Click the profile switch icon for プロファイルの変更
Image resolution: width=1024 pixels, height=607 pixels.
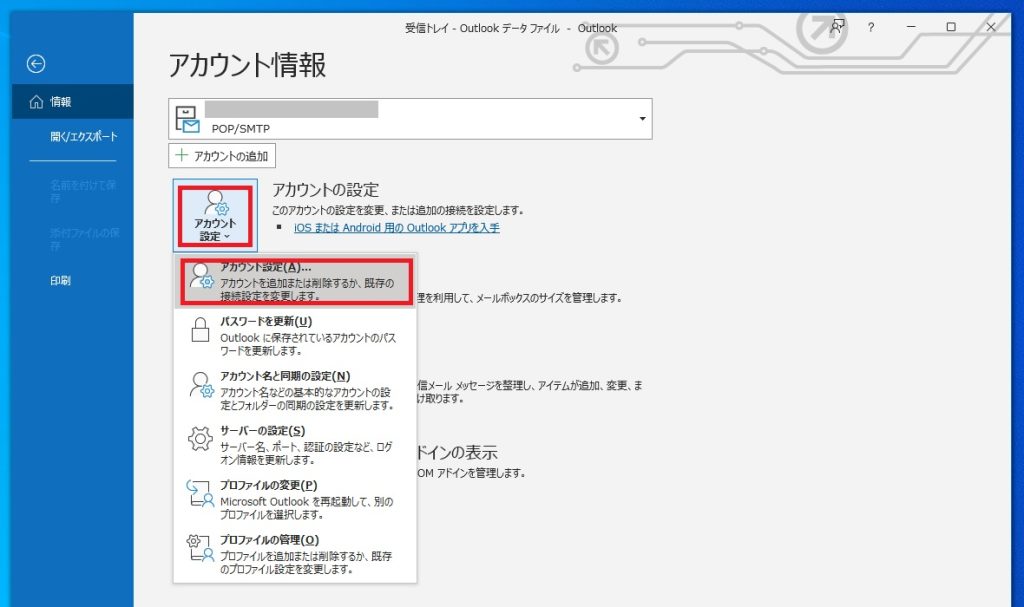point(200,493)
